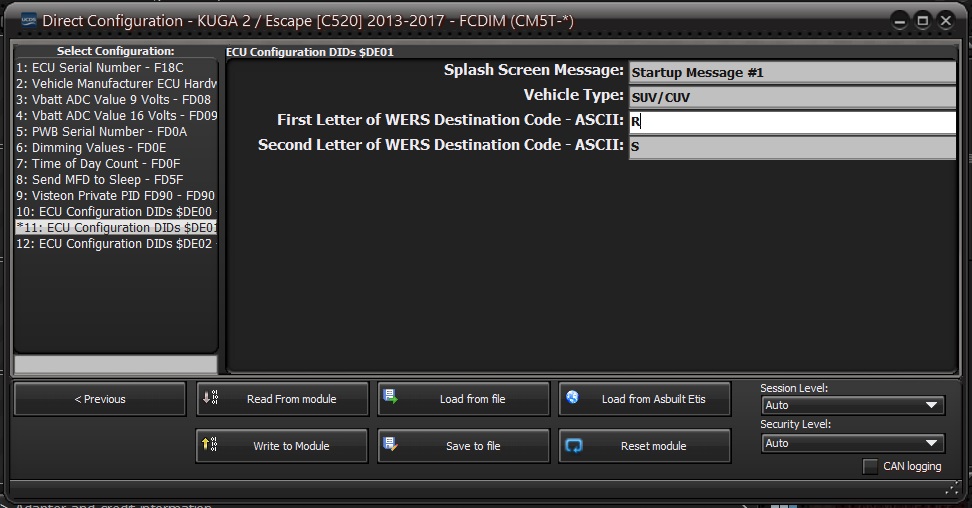Click the Read From module icon

[x=210, y=397]
